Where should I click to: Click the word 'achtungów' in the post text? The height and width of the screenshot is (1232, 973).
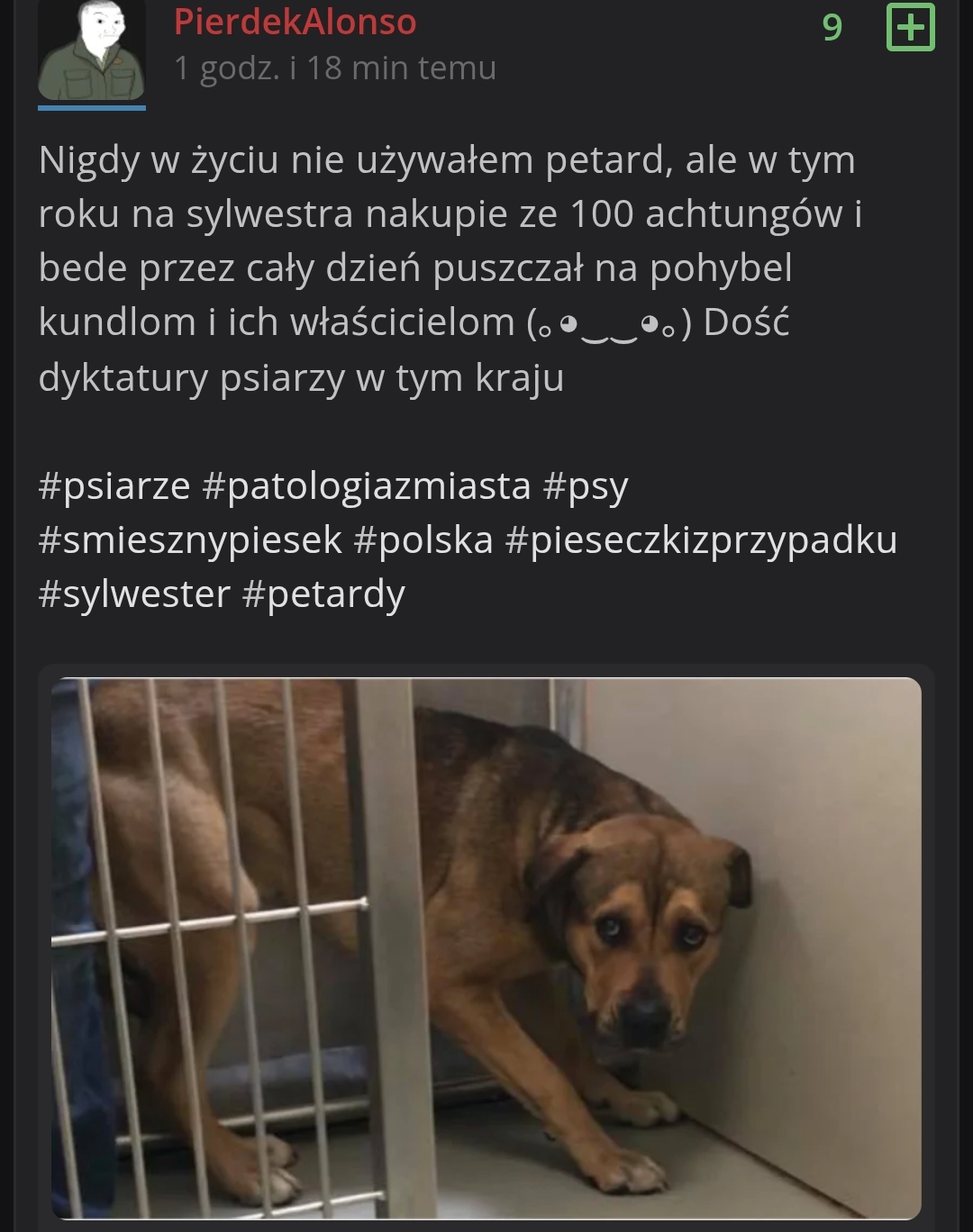(x=744, y=214)
